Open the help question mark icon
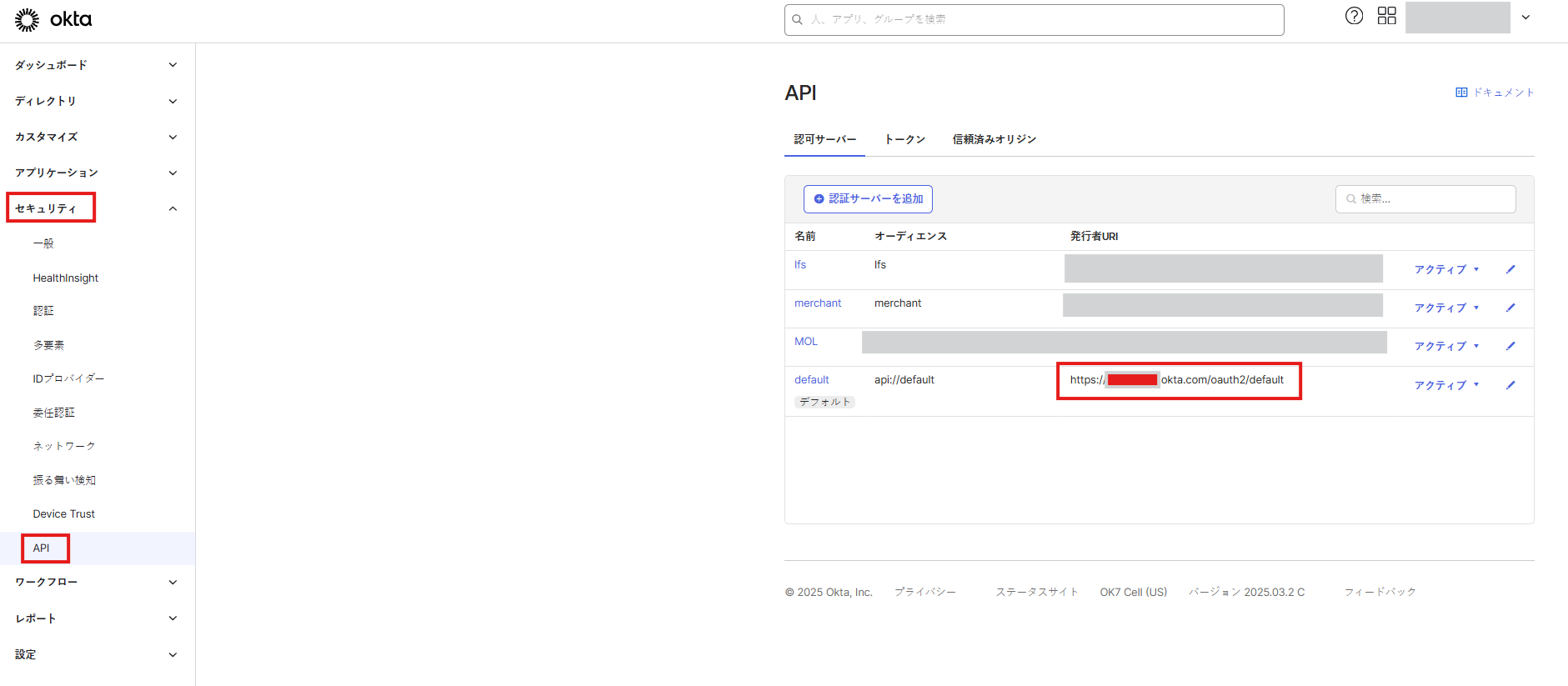 tap(1354, 16)
